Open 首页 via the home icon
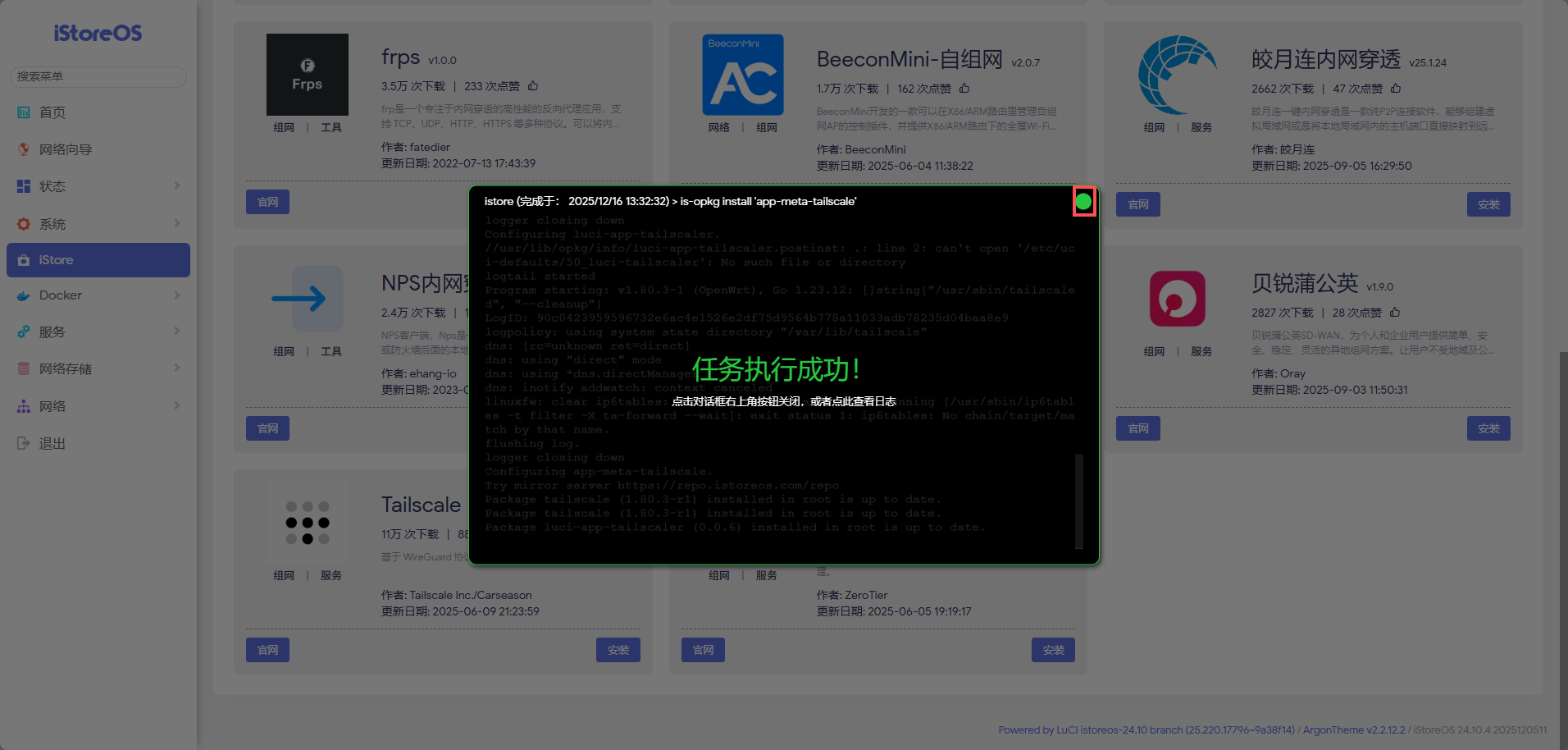 (23, 112)
